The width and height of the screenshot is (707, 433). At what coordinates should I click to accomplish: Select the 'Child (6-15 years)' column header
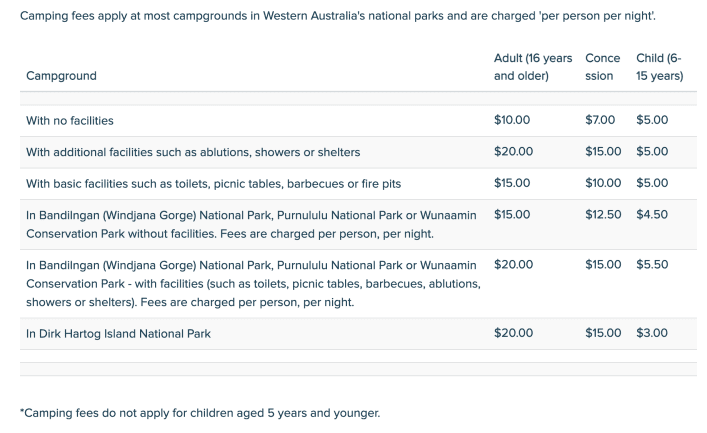(659, 67)
